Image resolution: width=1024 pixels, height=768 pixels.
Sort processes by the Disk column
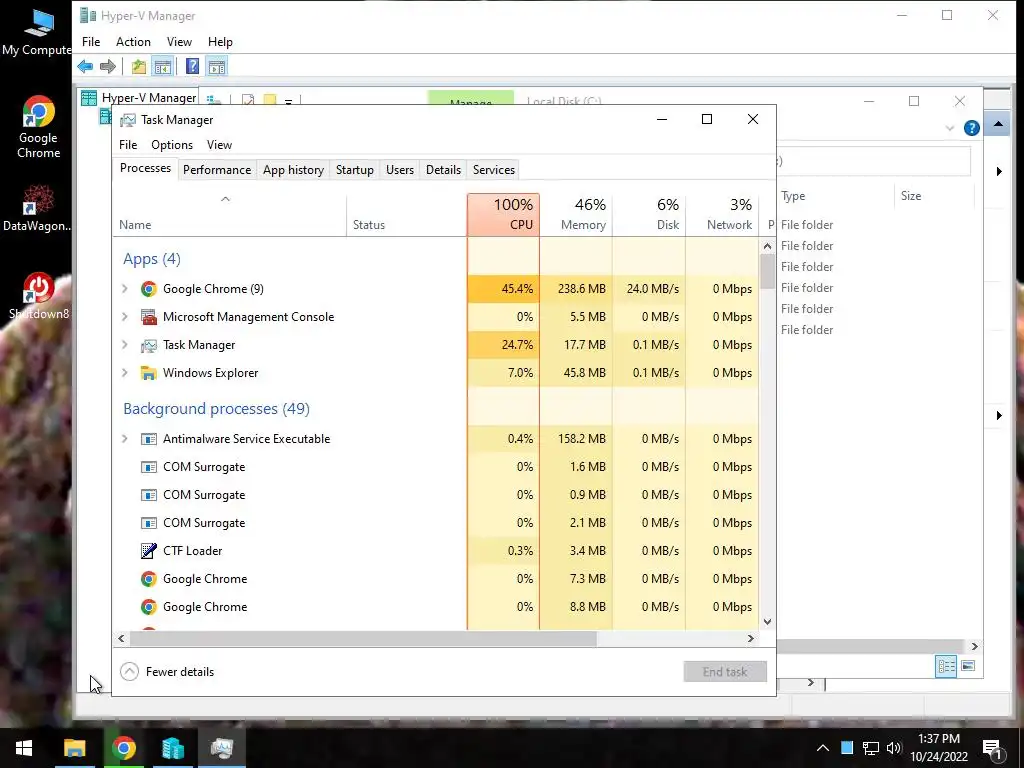(649, 214)
